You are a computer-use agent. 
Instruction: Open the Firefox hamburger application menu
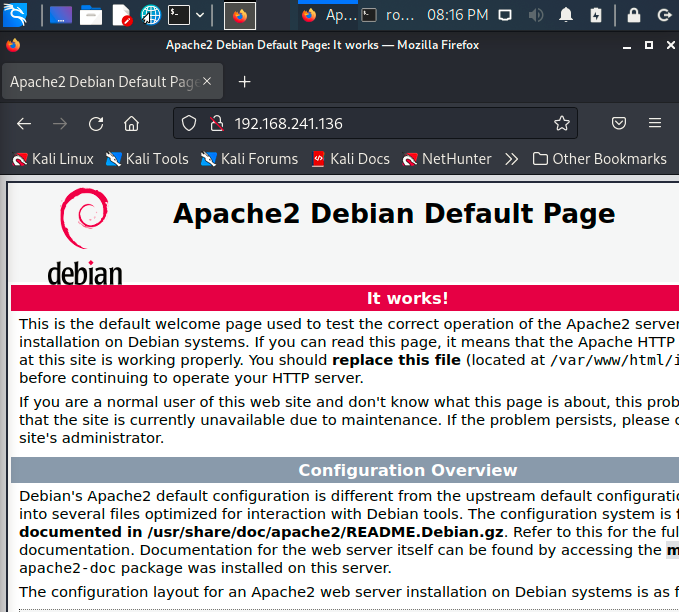[x=655, y=123]
